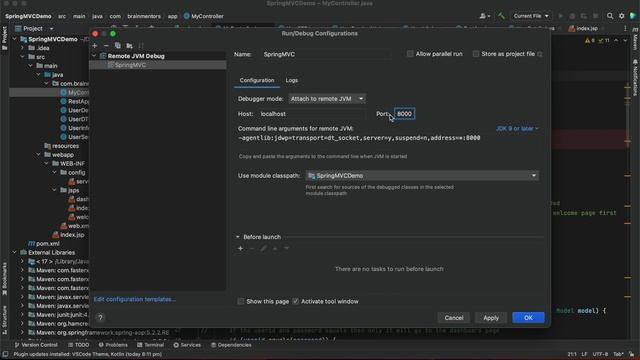Open Project tool window side tab

tap(4, 38)
